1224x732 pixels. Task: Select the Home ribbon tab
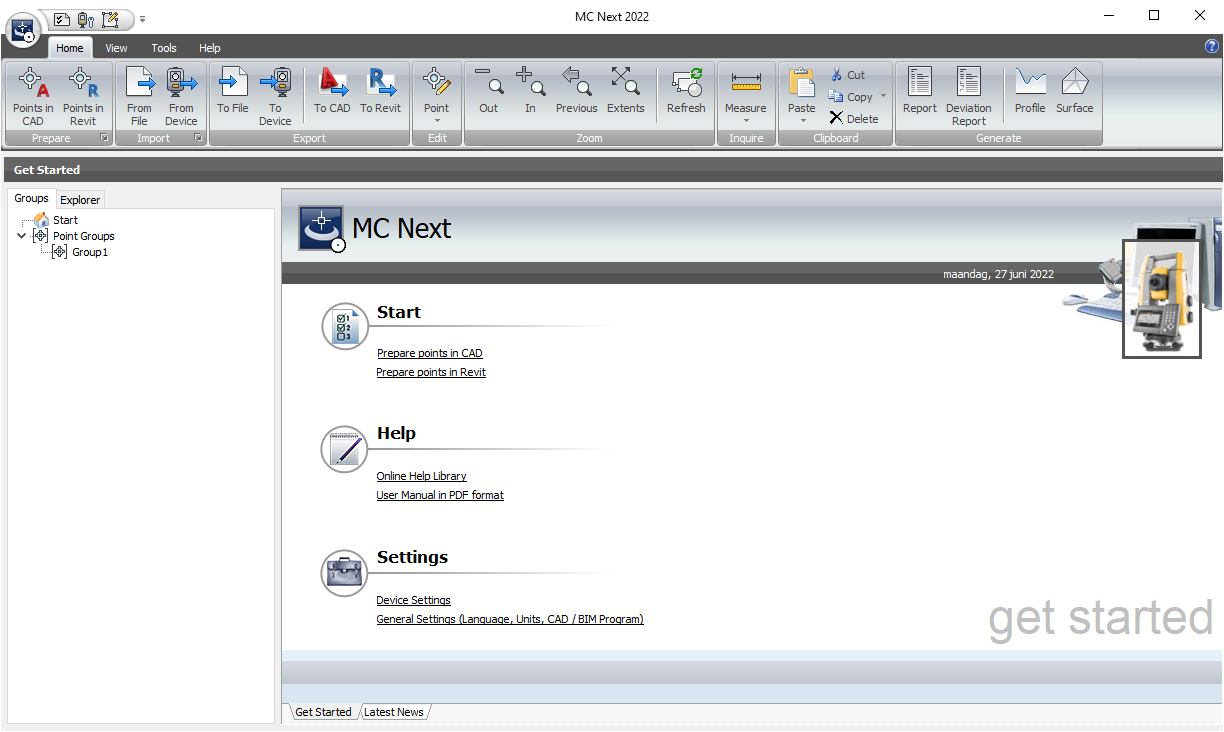tap(70, 48)
